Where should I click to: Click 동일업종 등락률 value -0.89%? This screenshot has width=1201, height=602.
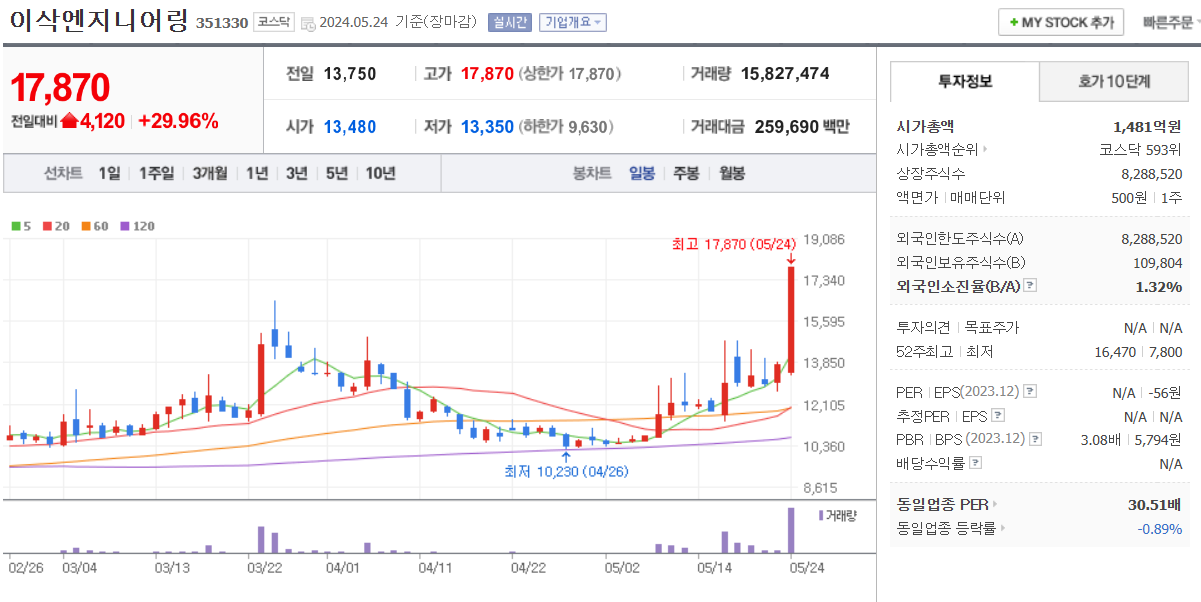(1160, 528)
